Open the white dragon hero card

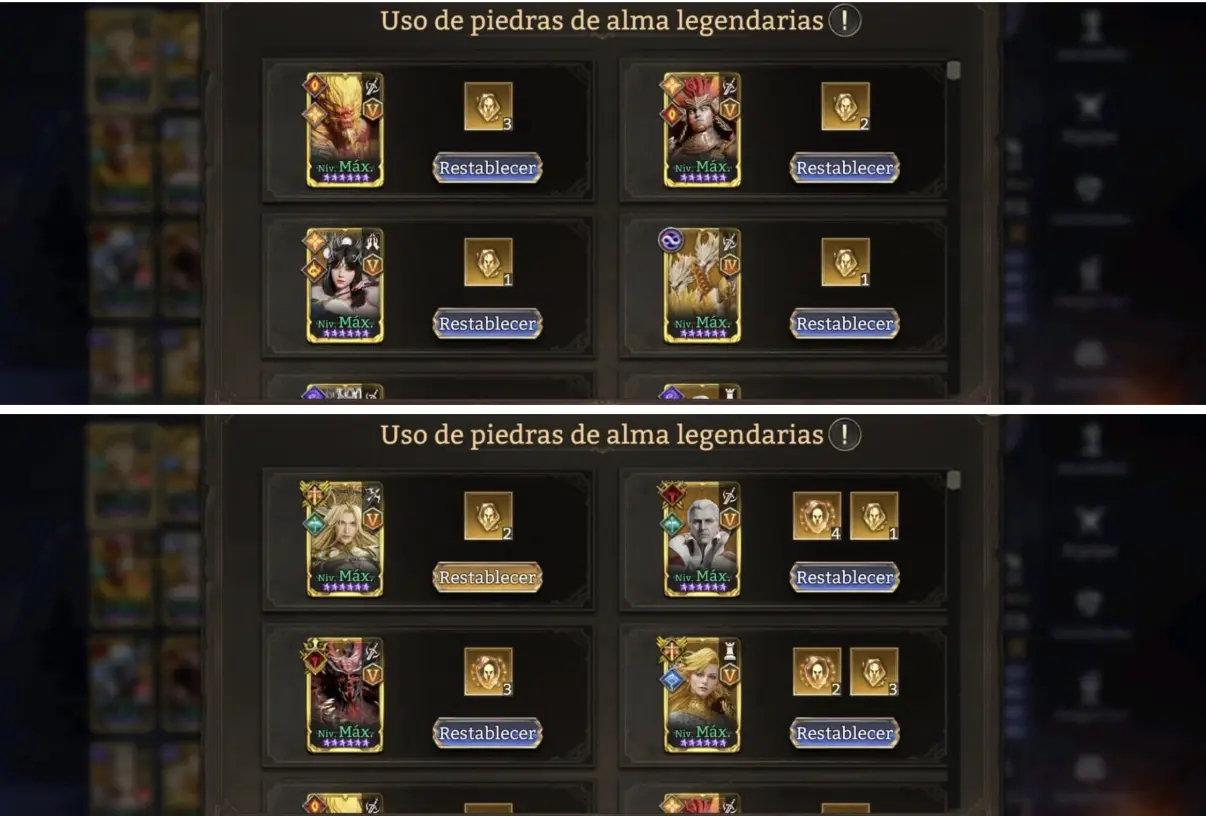click(x=702, y=286)
